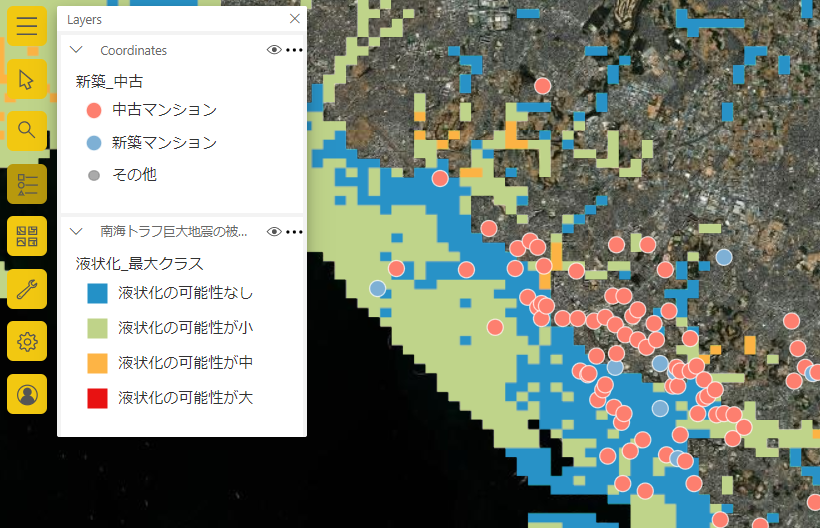Click the 新築_中古 legend heading
820x528 pixels.
(109, 82)
